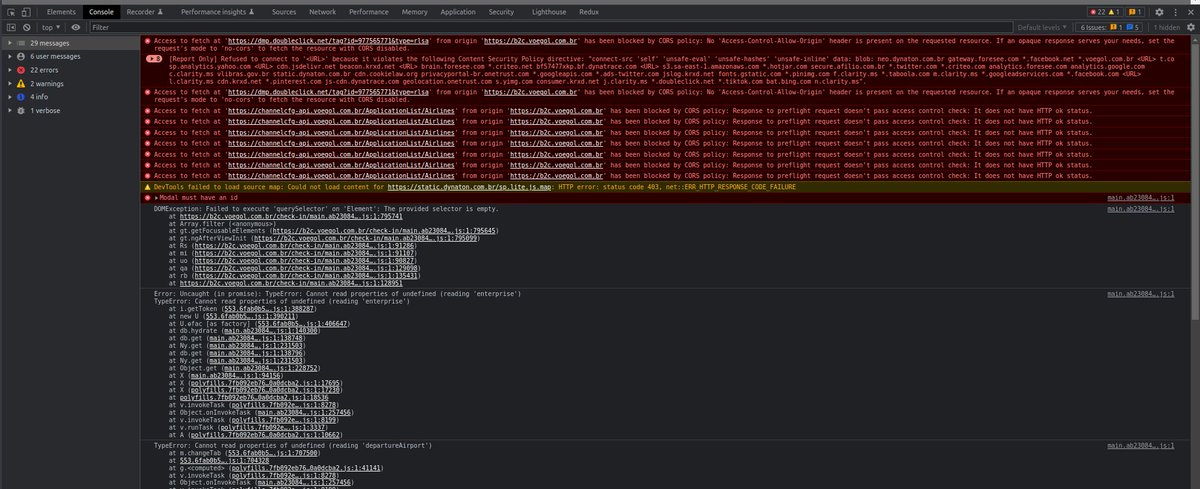Open the top execution context dropdown
1200x489 pixels.
[x=51, y=28]
